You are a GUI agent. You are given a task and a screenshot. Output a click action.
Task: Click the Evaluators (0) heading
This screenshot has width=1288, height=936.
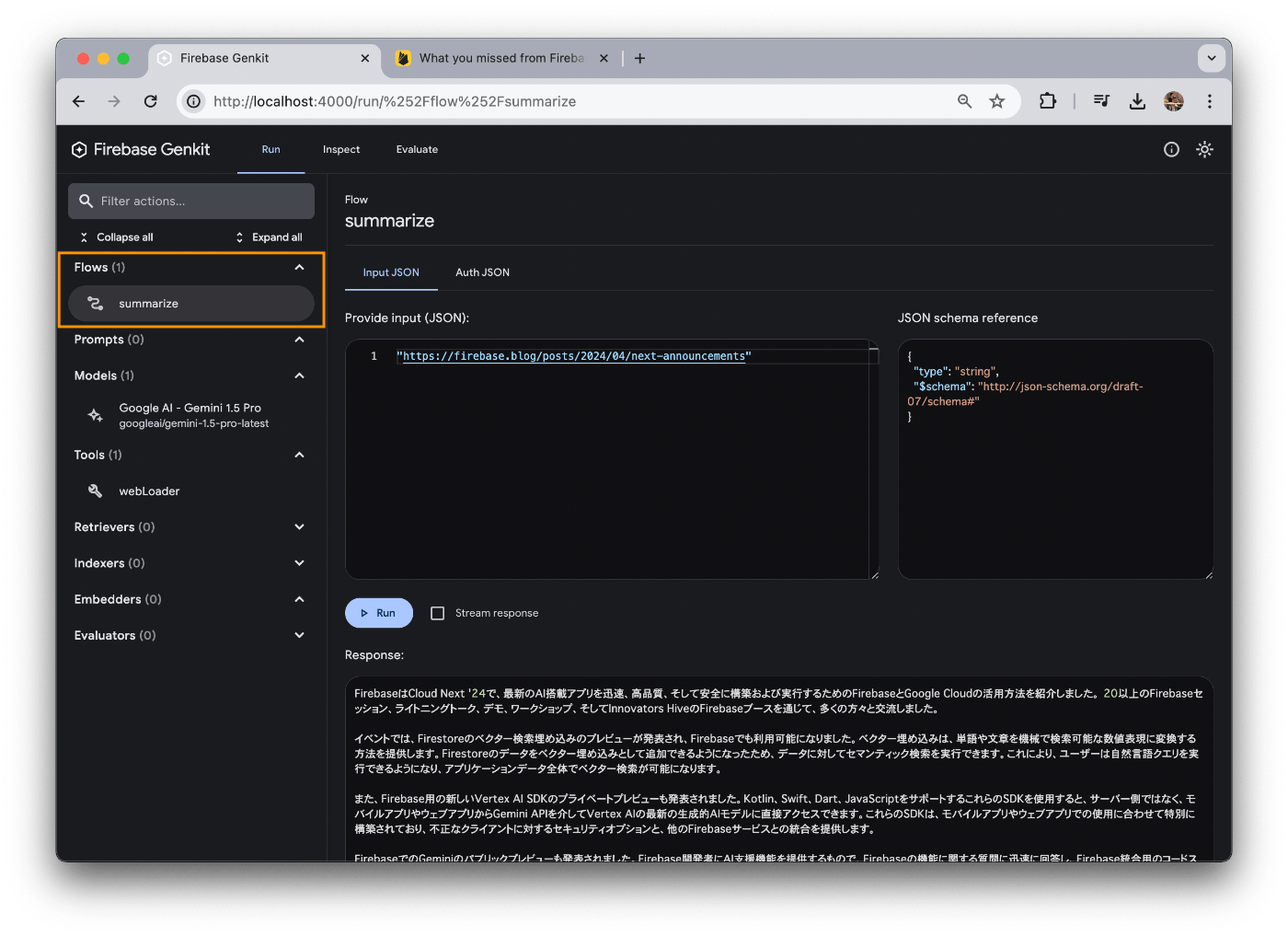[115, 635]
